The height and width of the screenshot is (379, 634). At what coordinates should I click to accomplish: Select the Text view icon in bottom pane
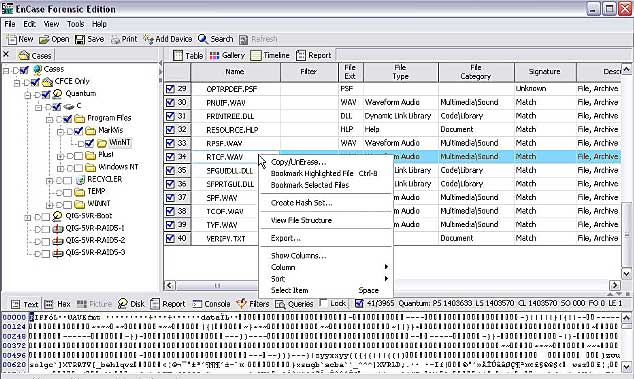coord(15,304)
